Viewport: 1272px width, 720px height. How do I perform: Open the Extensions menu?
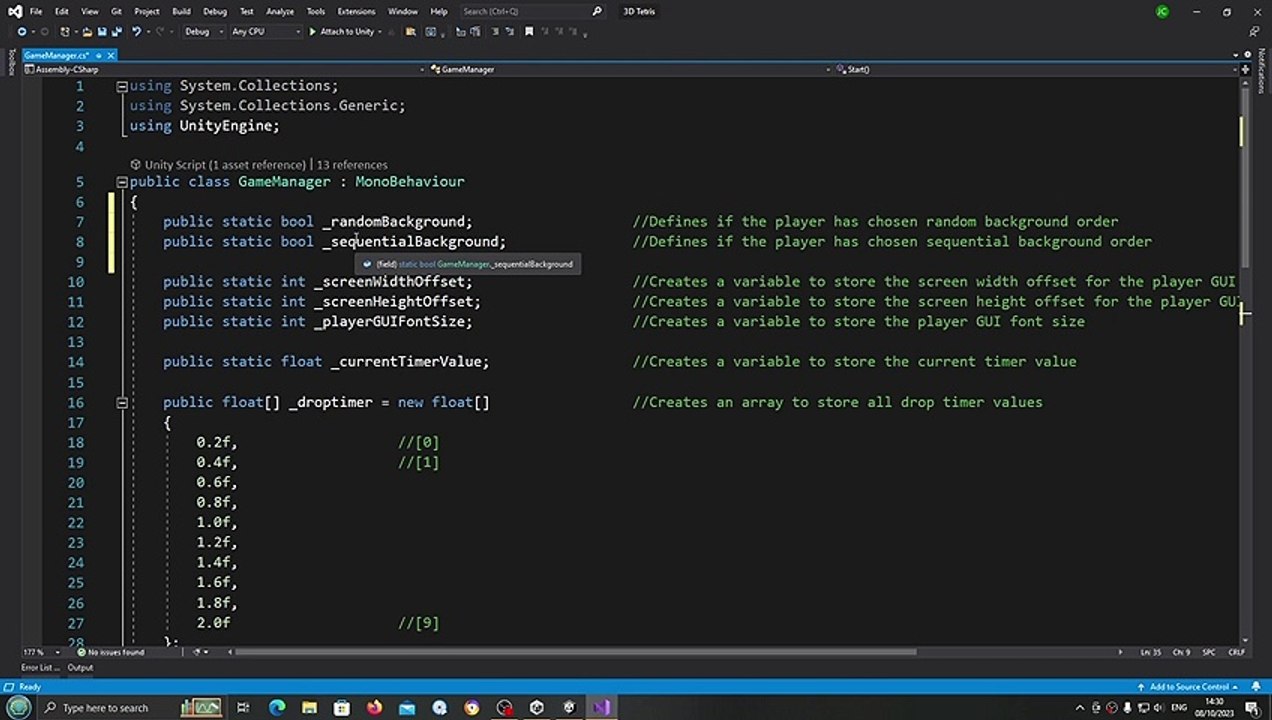[x=356, y=11]
